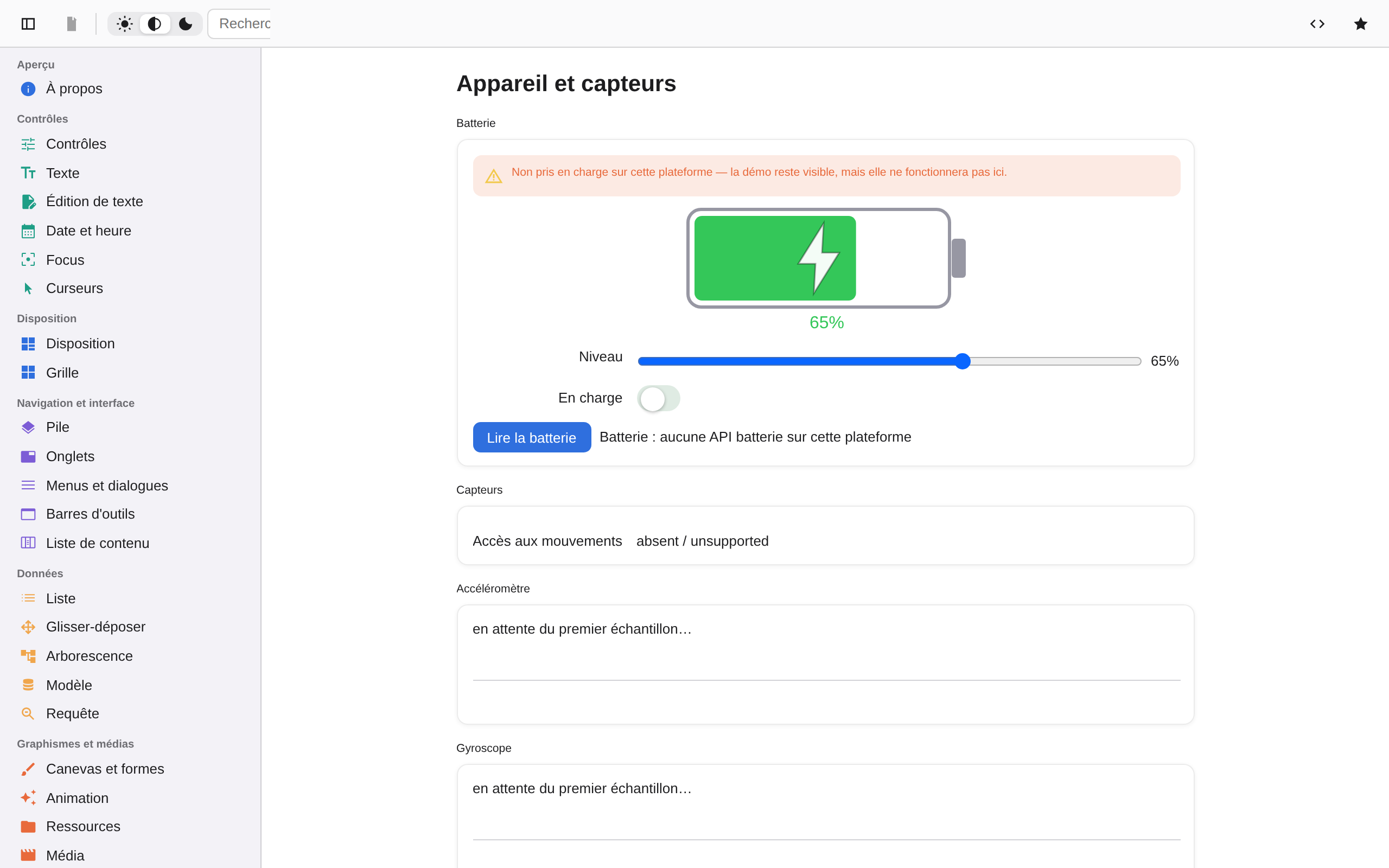Image resolution: width=1389 pixels, height=868 pixels.
Task: Click the green 65% under battery
Action: click(x=826, y=323)
